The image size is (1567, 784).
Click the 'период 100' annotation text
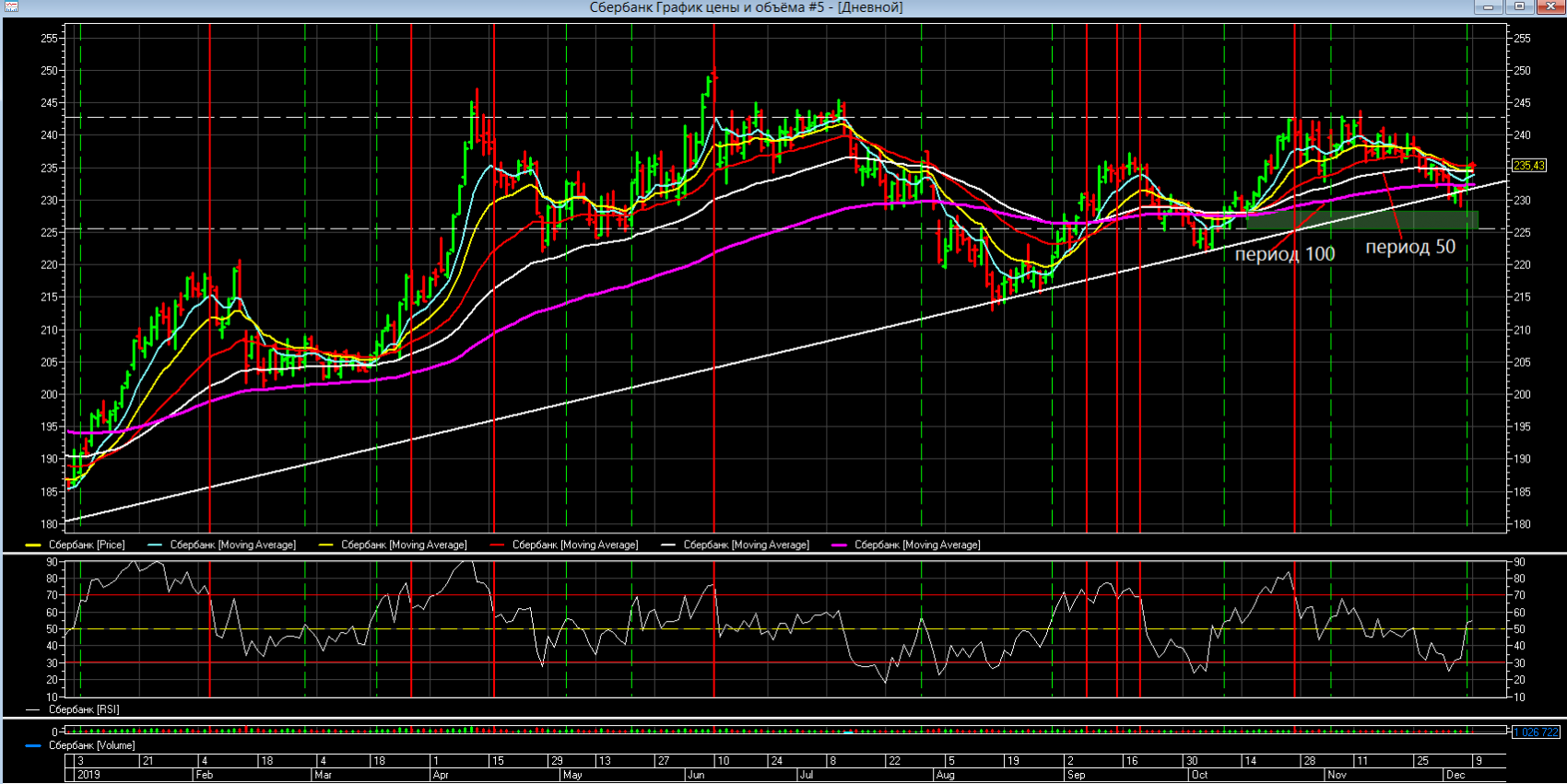1284,254
